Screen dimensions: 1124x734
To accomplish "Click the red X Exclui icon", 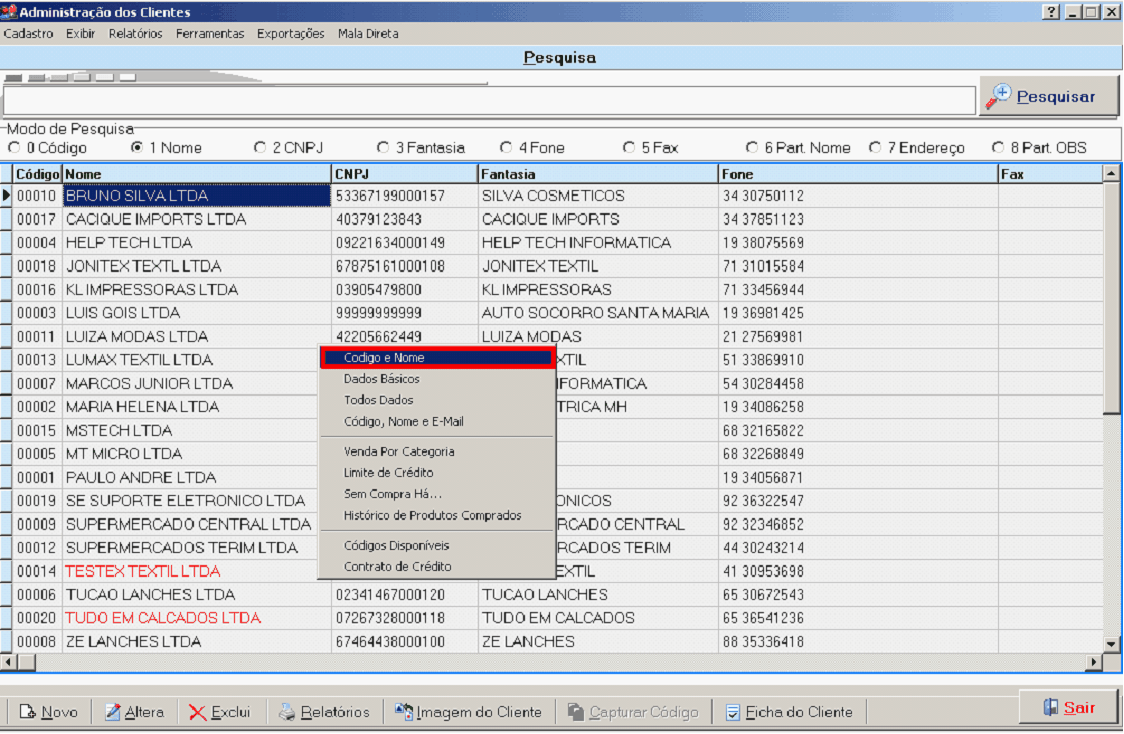I will pos(198,712).
